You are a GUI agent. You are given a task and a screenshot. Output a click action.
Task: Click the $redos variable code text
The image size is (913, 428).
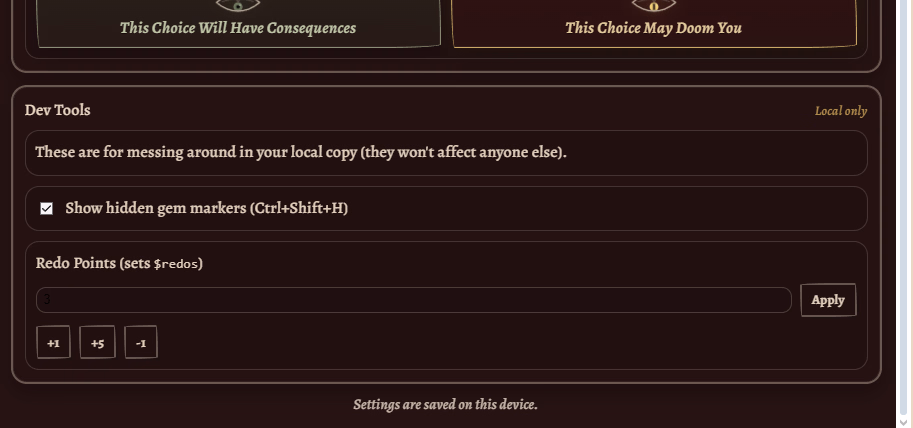coord(178,264)
